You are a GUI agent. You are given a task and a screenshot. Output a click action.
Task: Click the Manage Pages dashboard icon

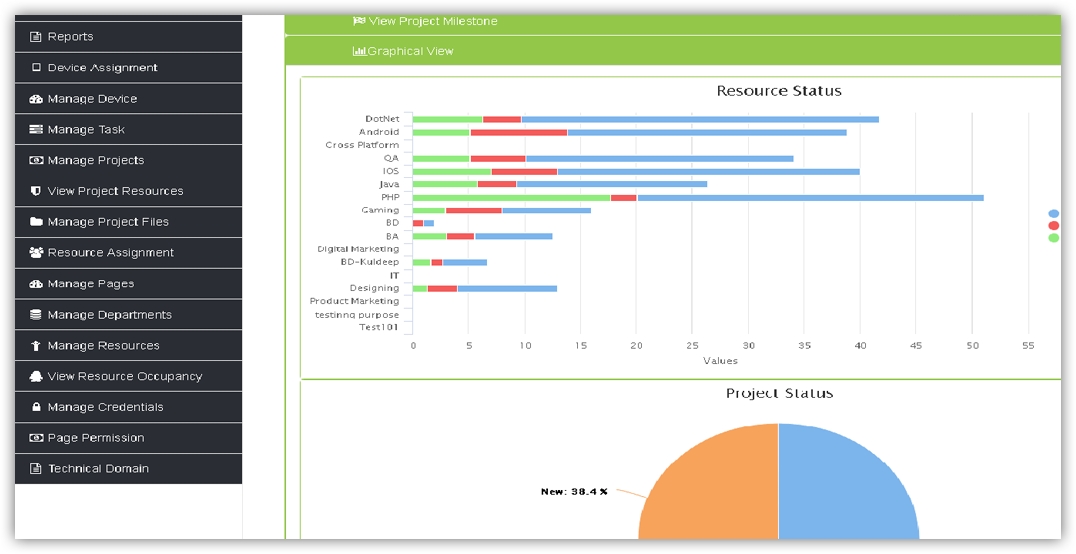tap(36, 284)
